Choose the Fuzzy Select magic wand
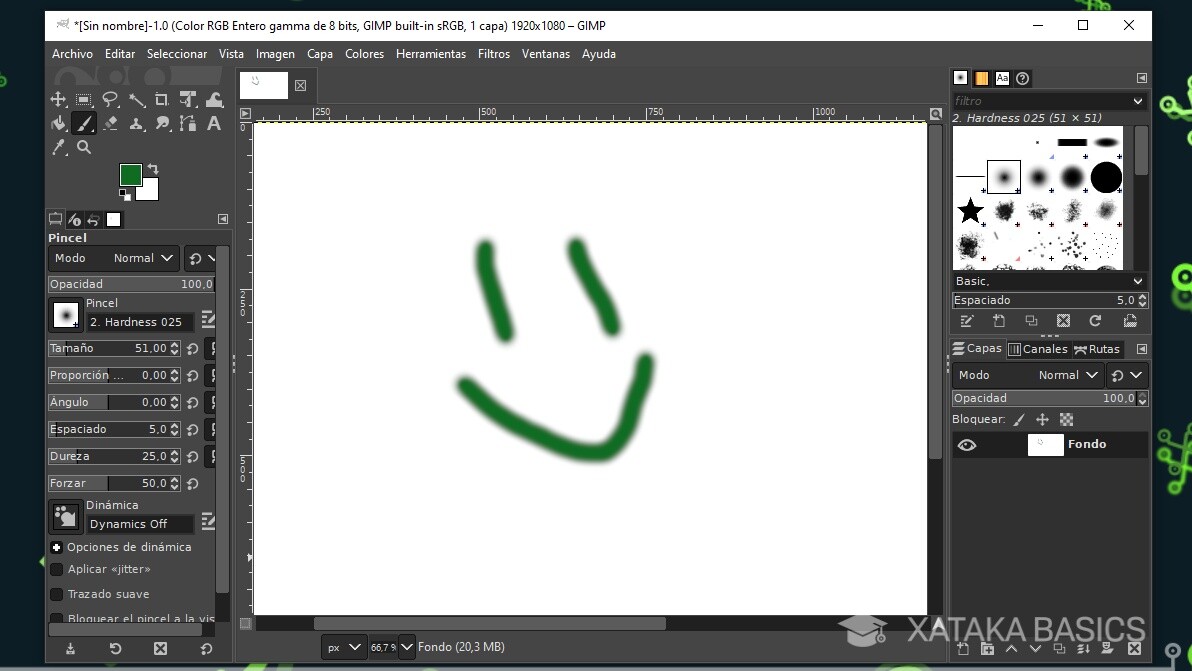Viewport: 1192px width, 671px height. click(x=136, y=99)
